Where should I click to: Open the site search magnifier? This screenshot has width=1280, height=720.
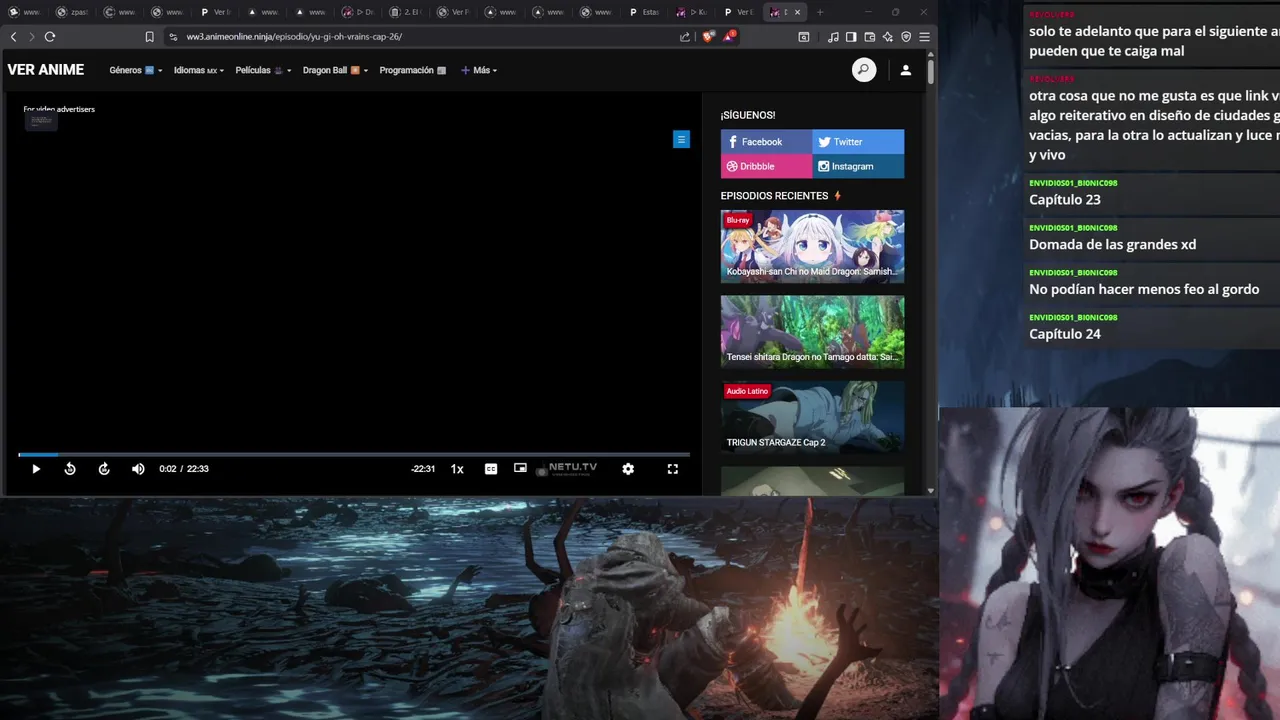point(864,70)
